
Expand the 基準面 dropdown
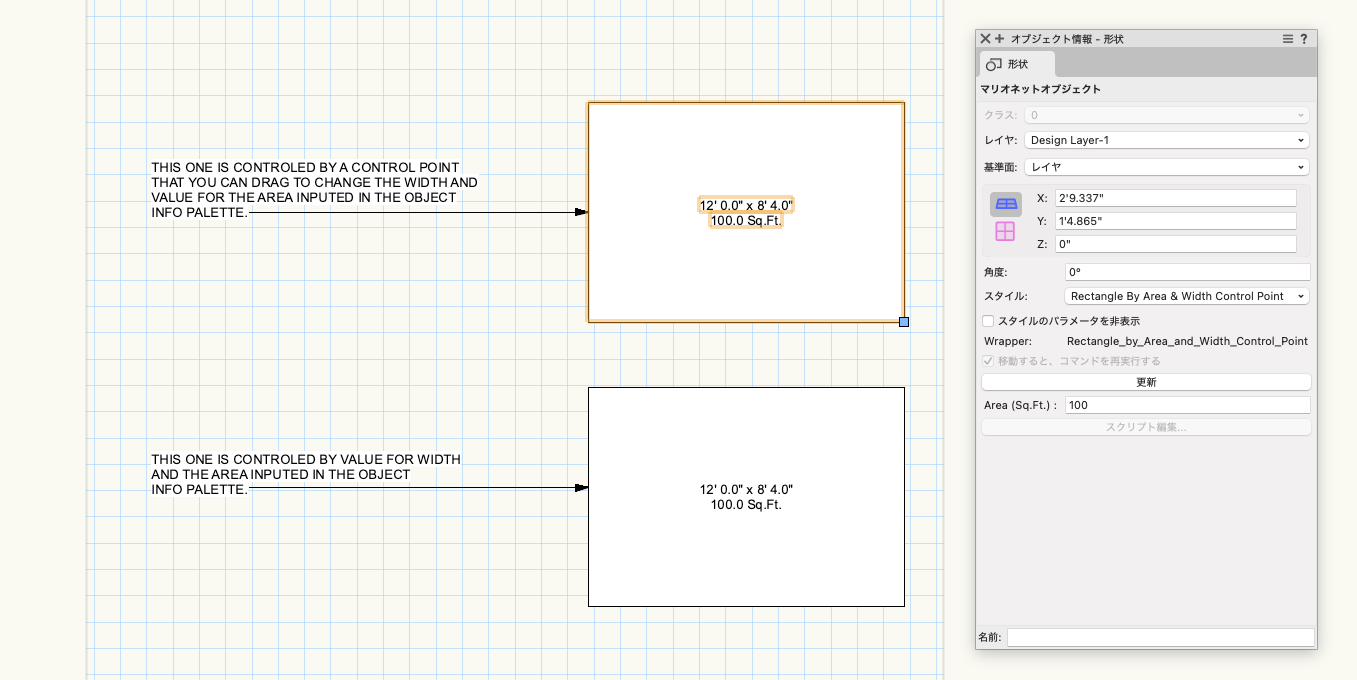tap(1166, 167)
